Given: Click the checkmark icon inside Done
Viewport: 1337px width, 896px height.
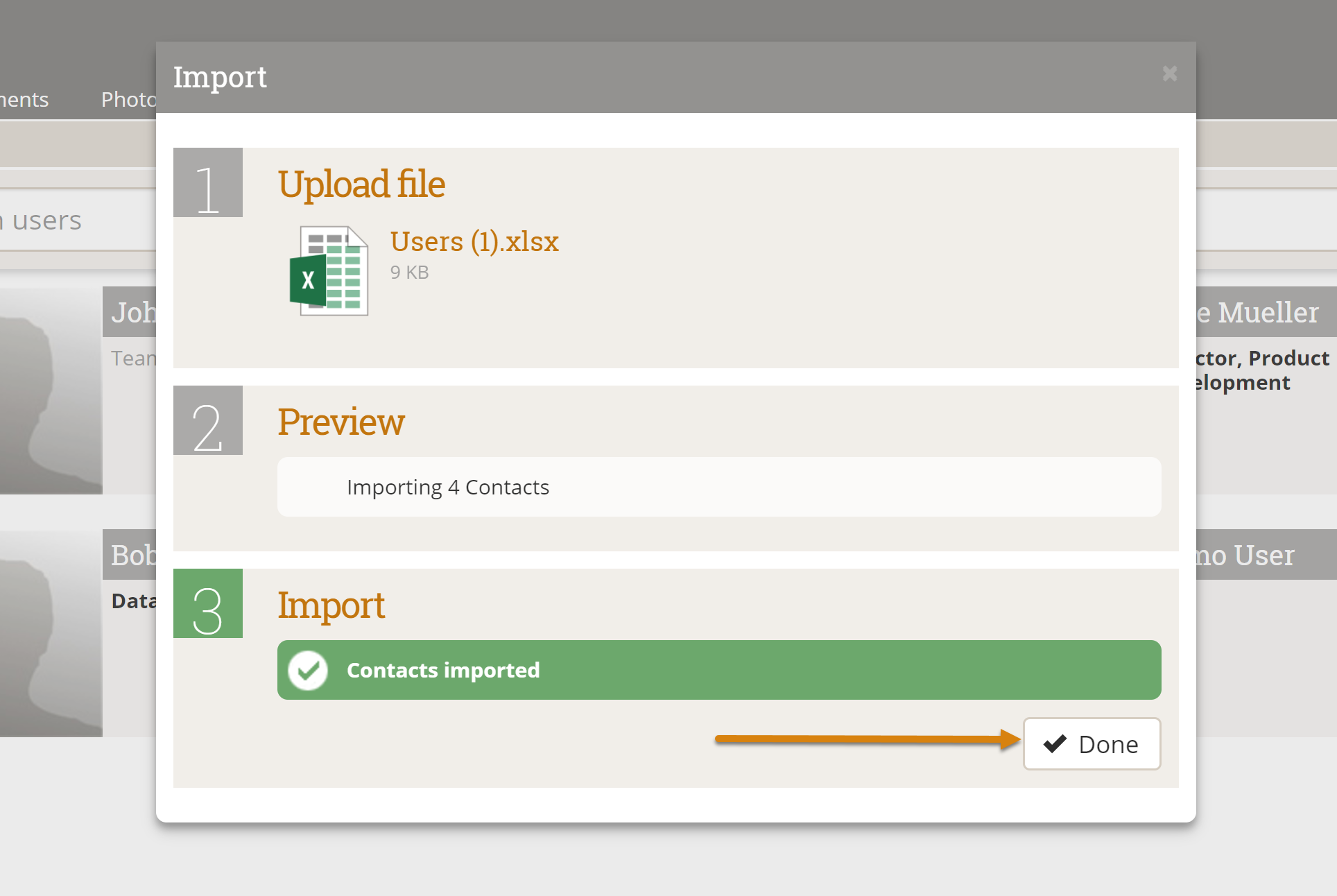Looking at the screenshot, I should tap(1055, 744).
